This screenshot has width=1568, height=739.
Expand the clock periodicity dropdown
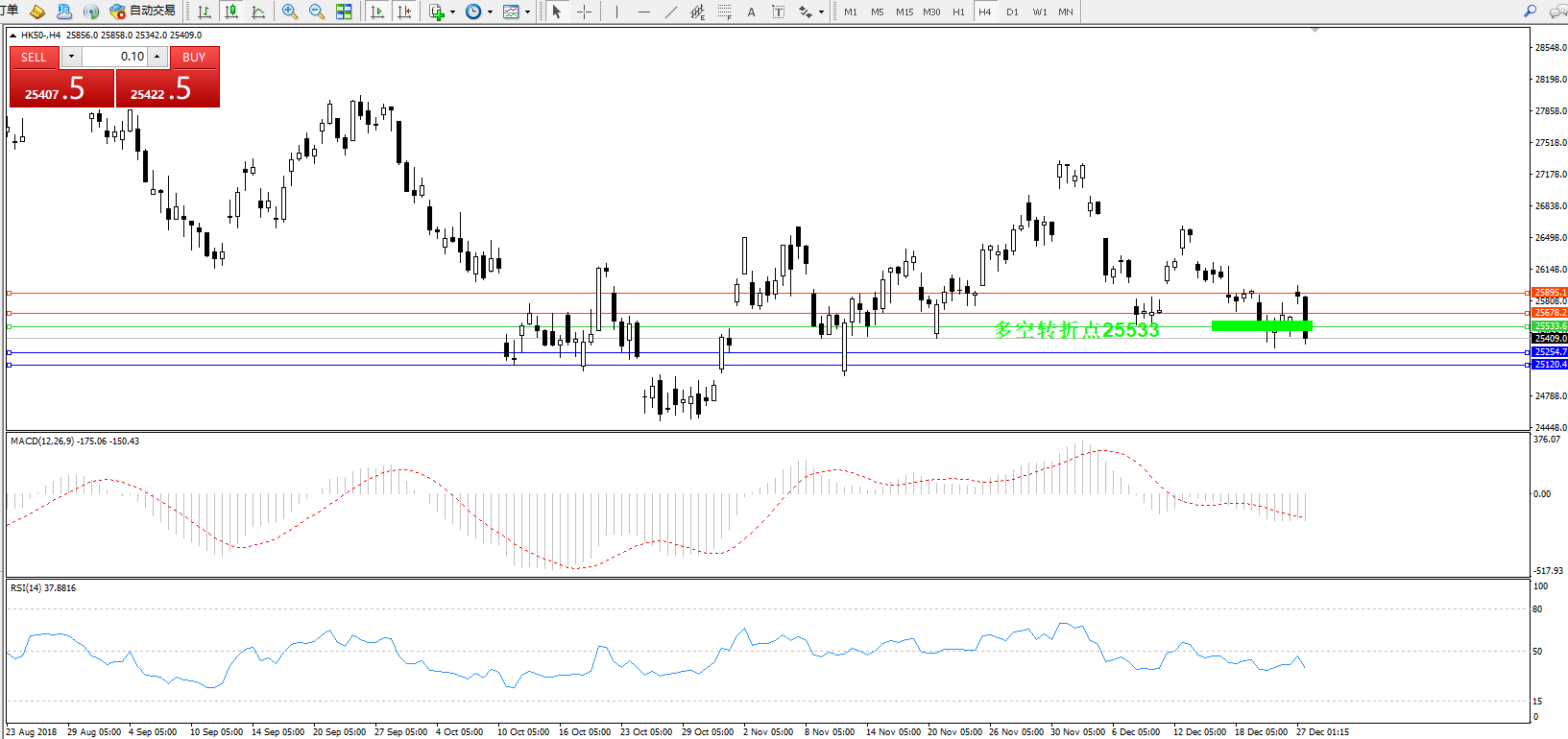(490, 12)
